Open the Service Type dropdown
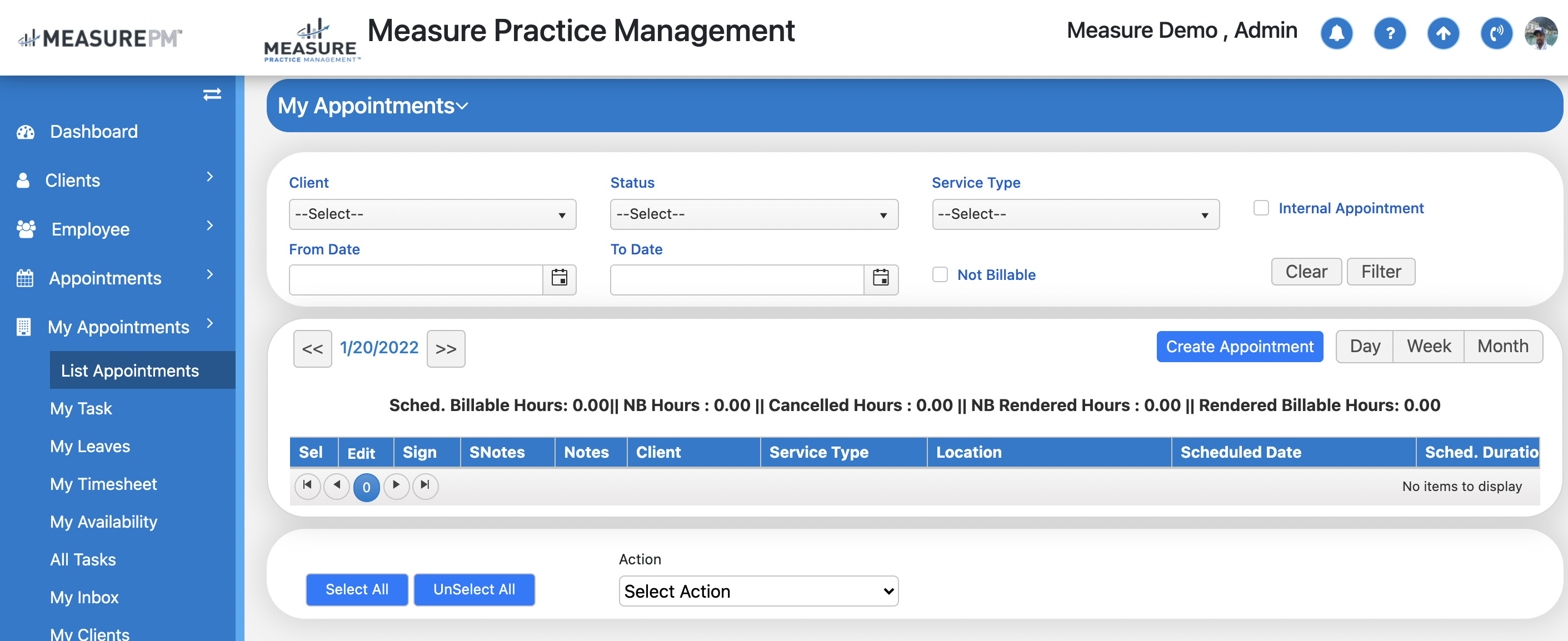The height and width of the screenshot is (641, 1568). [x=1075, y=214]
